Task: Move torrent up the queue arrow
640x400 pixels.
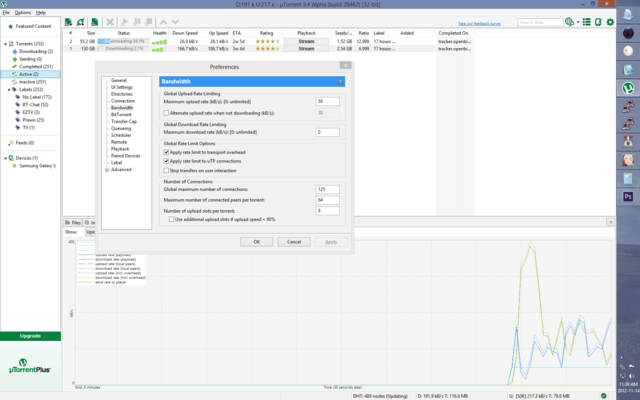Action: [163, 22]
